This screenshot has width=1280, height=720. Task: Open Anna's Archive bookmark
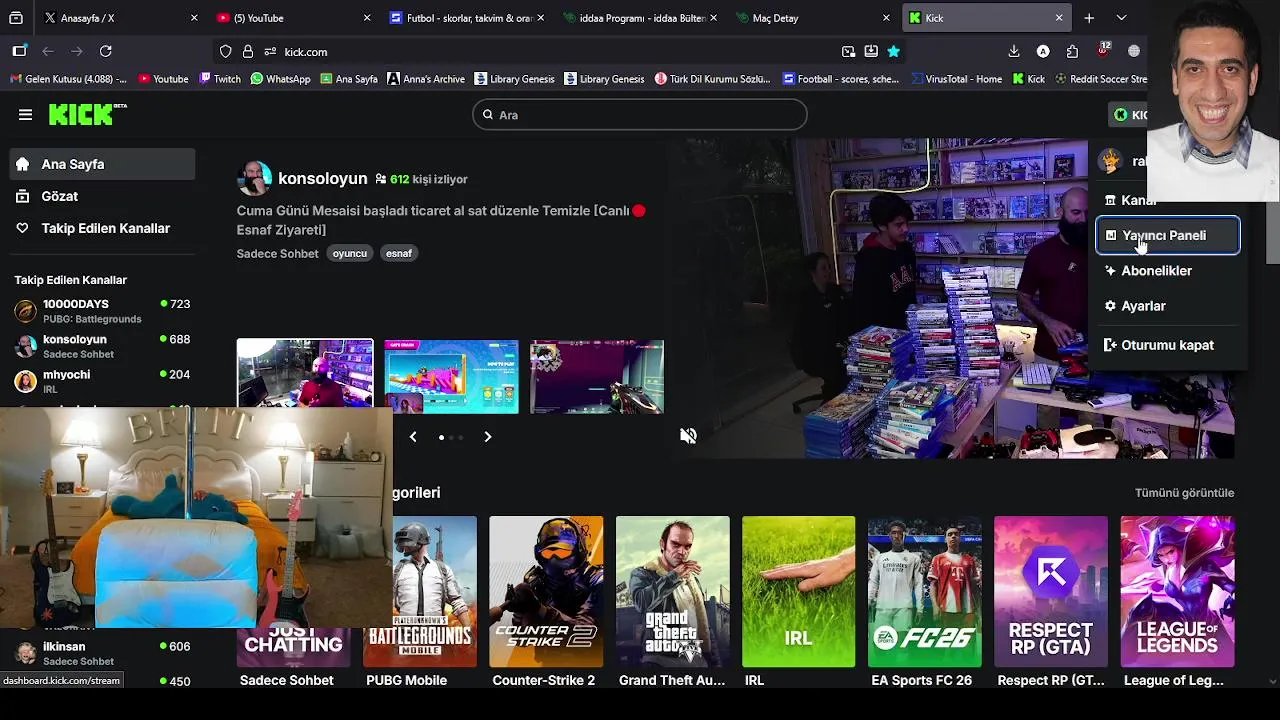coord(426,79)
